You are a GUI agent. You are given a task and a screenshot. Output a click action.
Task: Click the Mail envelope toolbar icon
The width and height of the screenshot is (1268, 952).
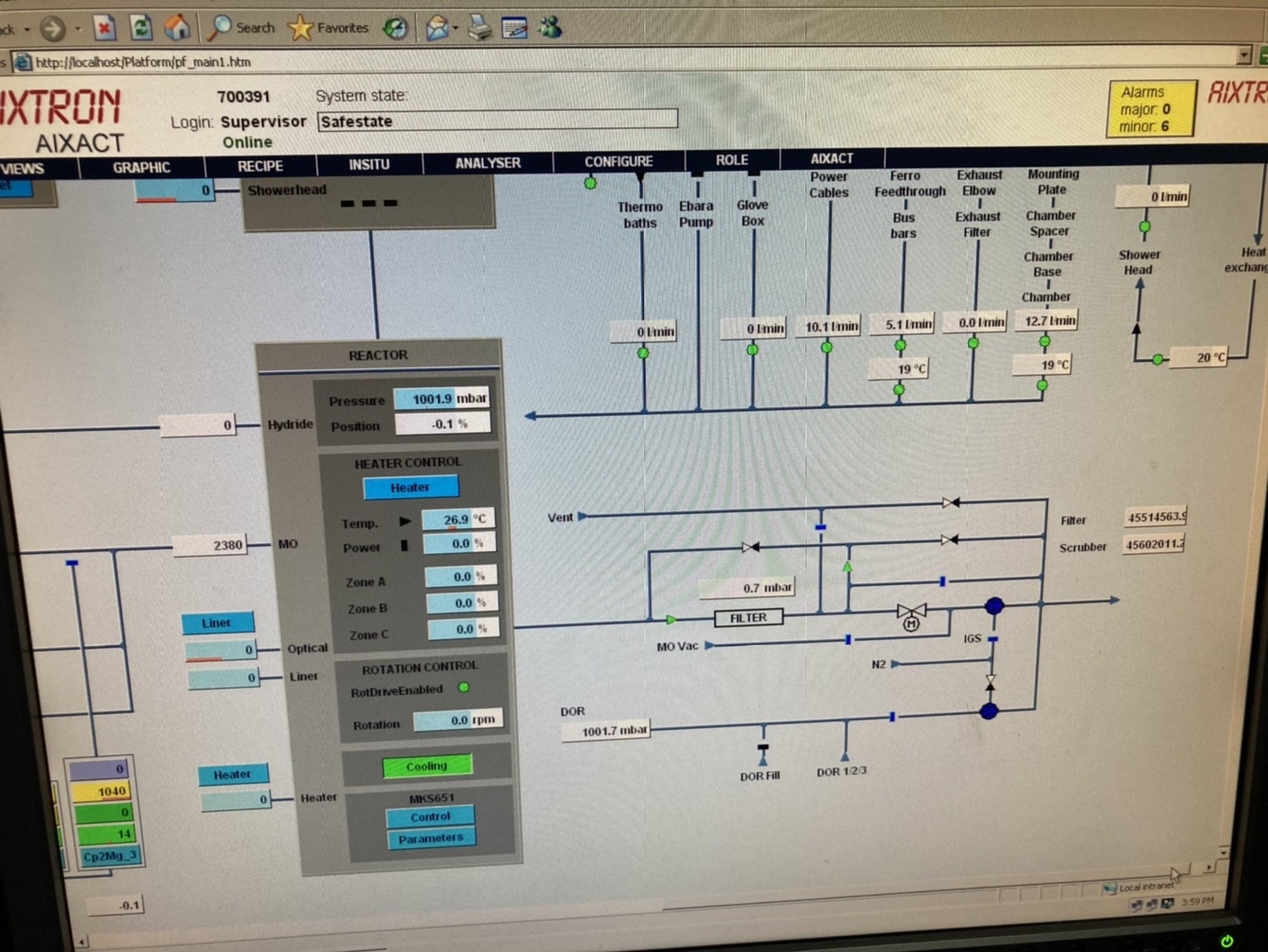(x=436, y=29)
